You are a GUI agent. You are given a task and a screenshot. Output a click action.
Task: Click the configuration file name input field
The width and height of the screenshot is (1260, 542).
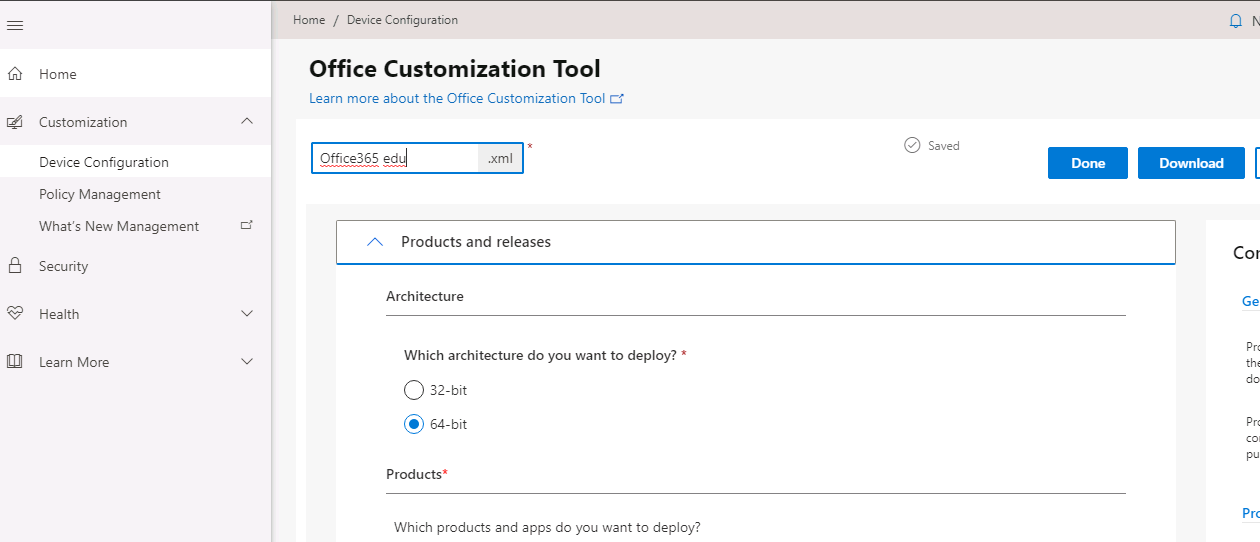point(395,158)
